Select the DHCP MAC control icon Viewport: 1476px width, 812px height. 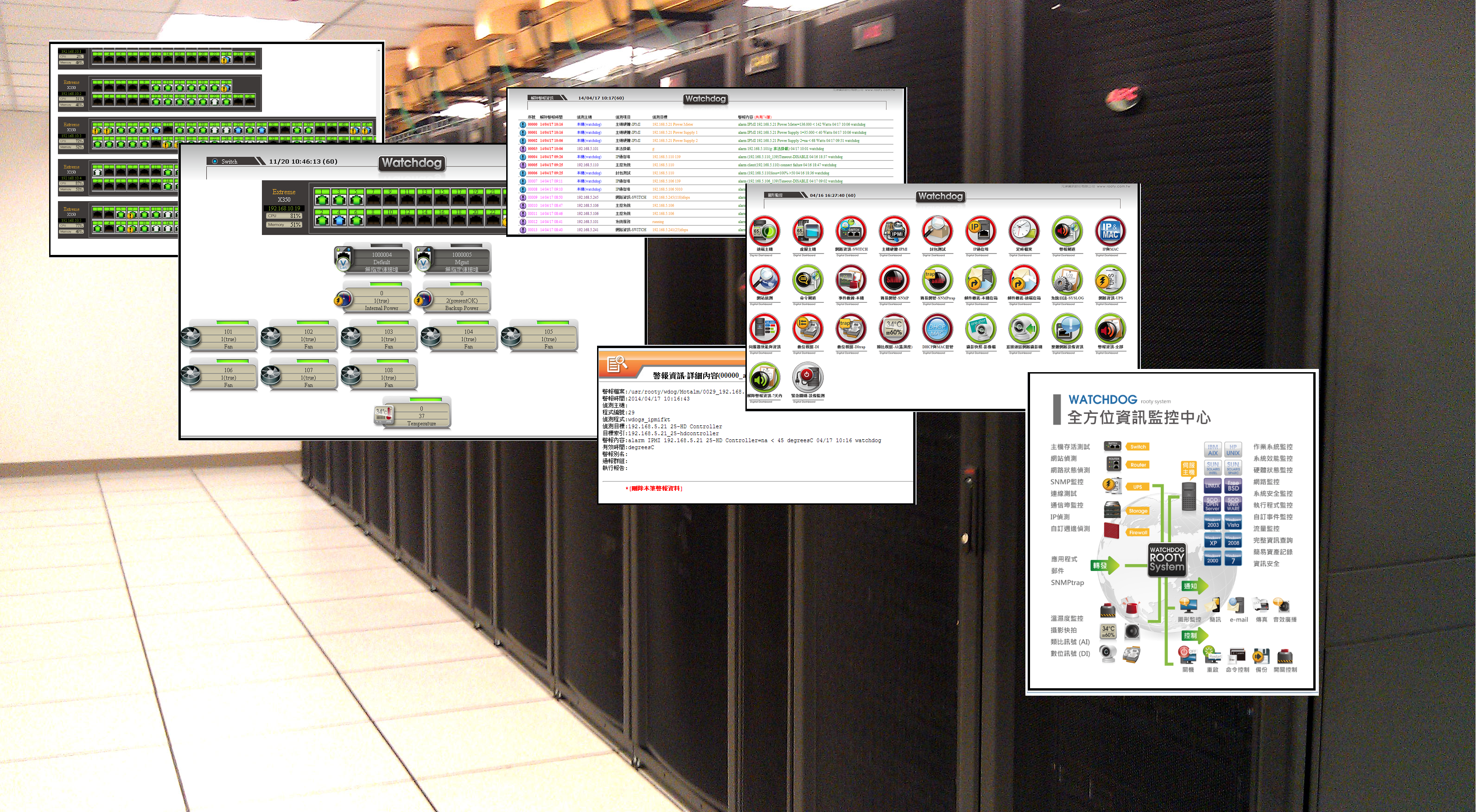point(937,329)
